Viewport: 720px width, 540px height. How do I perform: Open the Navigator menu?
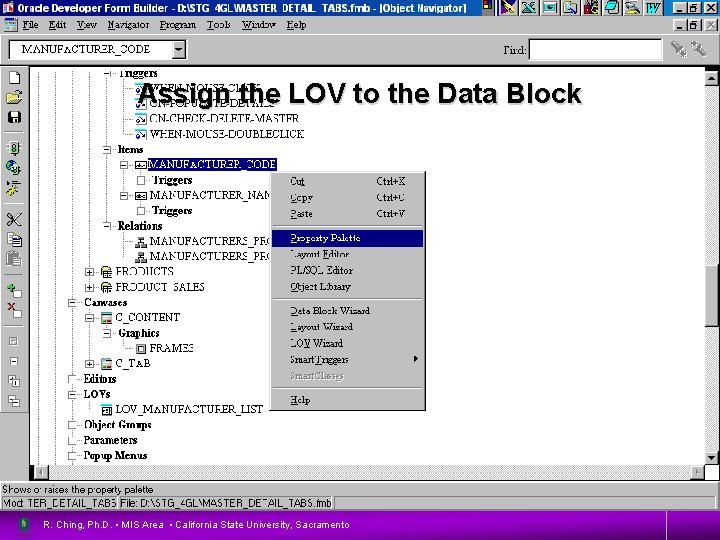[128, 25]
